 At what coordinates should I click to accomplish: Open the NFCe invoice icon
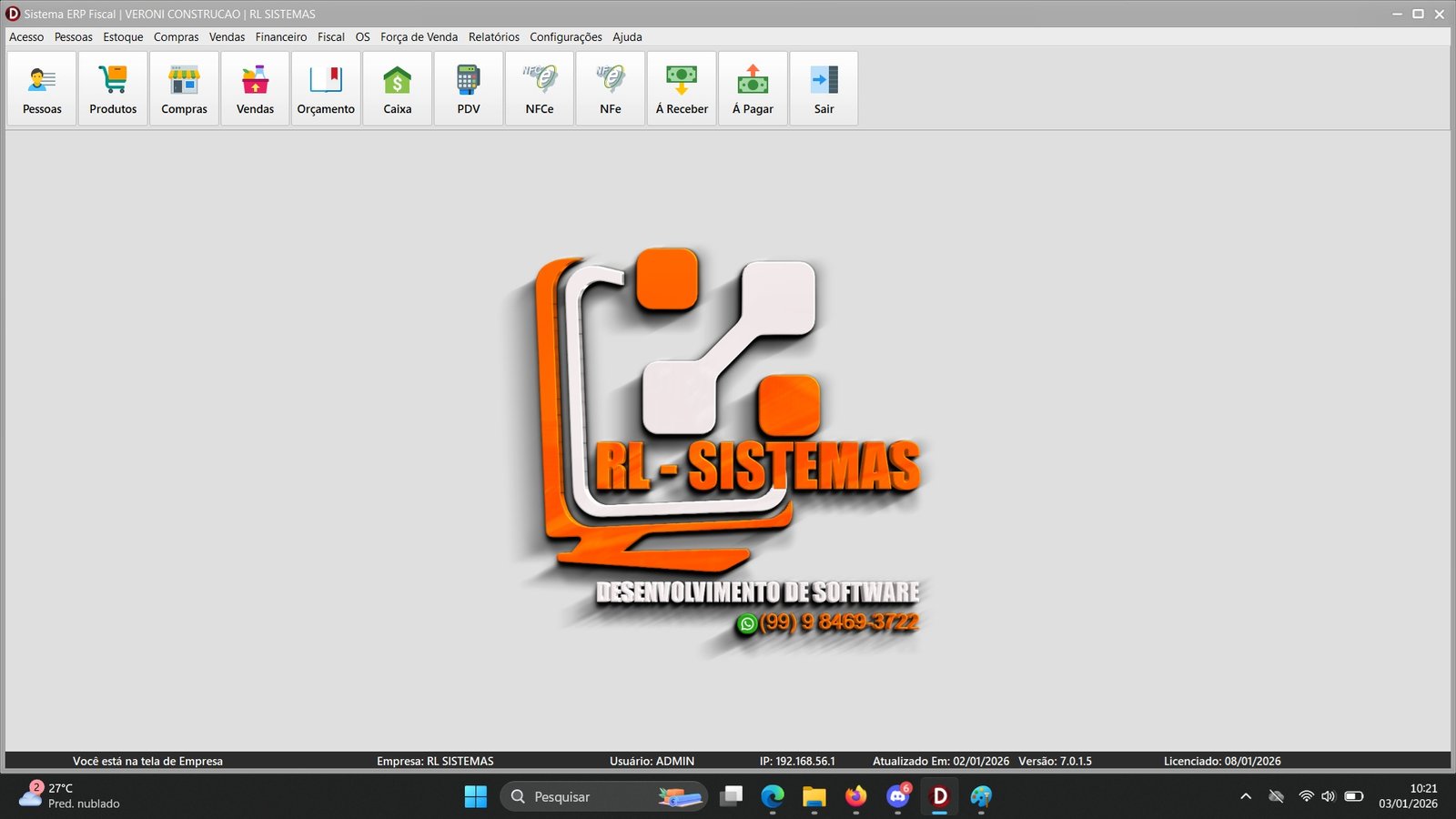(x=539, y=88)
